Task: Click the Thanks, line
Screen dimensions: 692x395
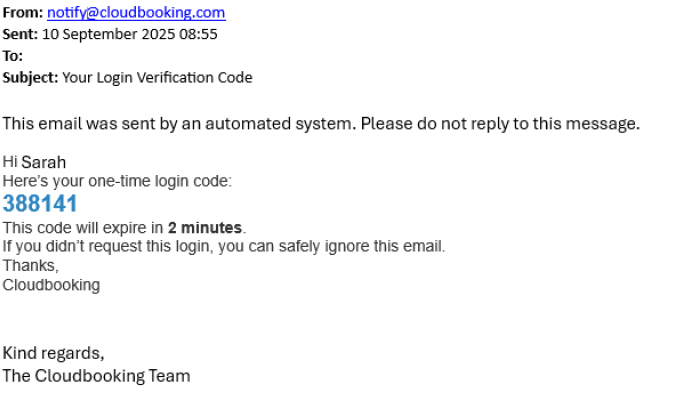Action: coord(30,266)
